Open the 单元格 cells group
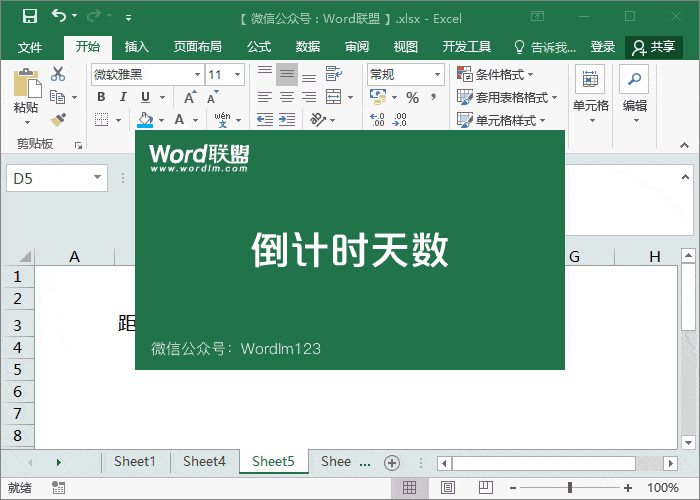 point(590,95)
